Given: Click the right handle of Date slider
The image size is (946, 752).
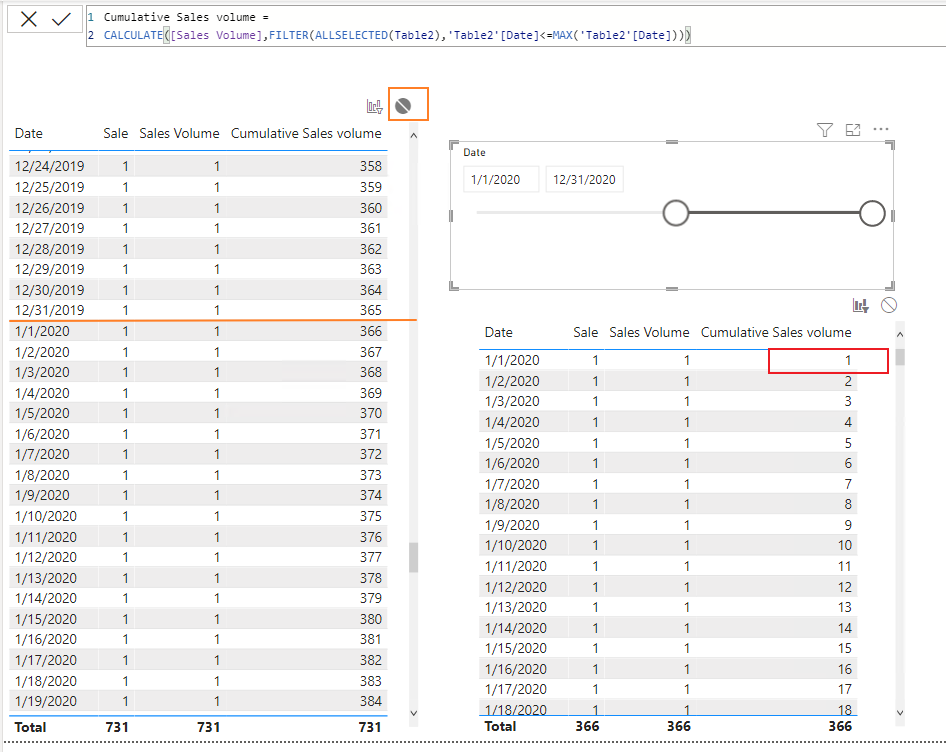Looking at the screenshot, I should pyautogui.click(x=872, y=213).
